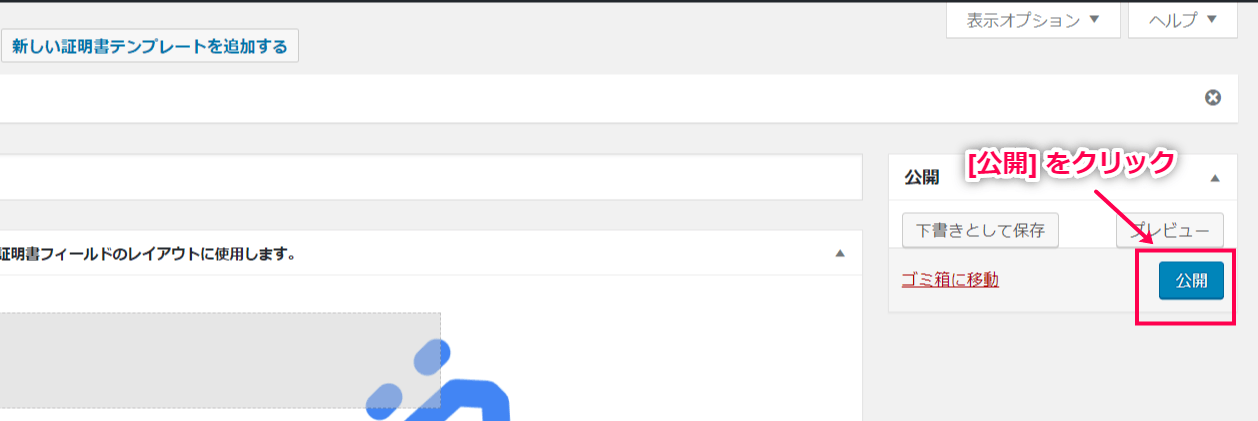The width and height of the screenshot is (1258, 421).
Task: Save as draft with 下書きとして保存
Action: click(980, 230)
